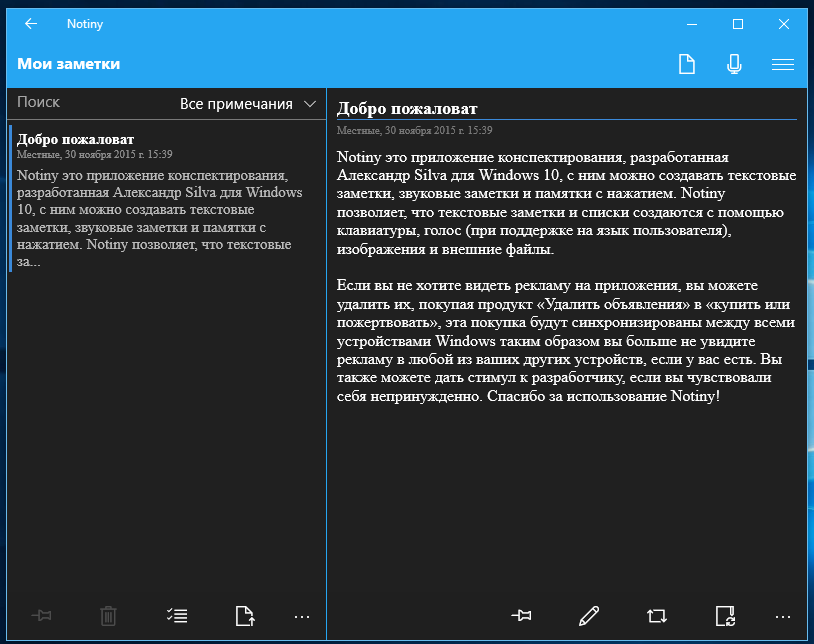Click the repeat arrows icon in note toolbar
The image size is (814, 644).
point(657,616)
